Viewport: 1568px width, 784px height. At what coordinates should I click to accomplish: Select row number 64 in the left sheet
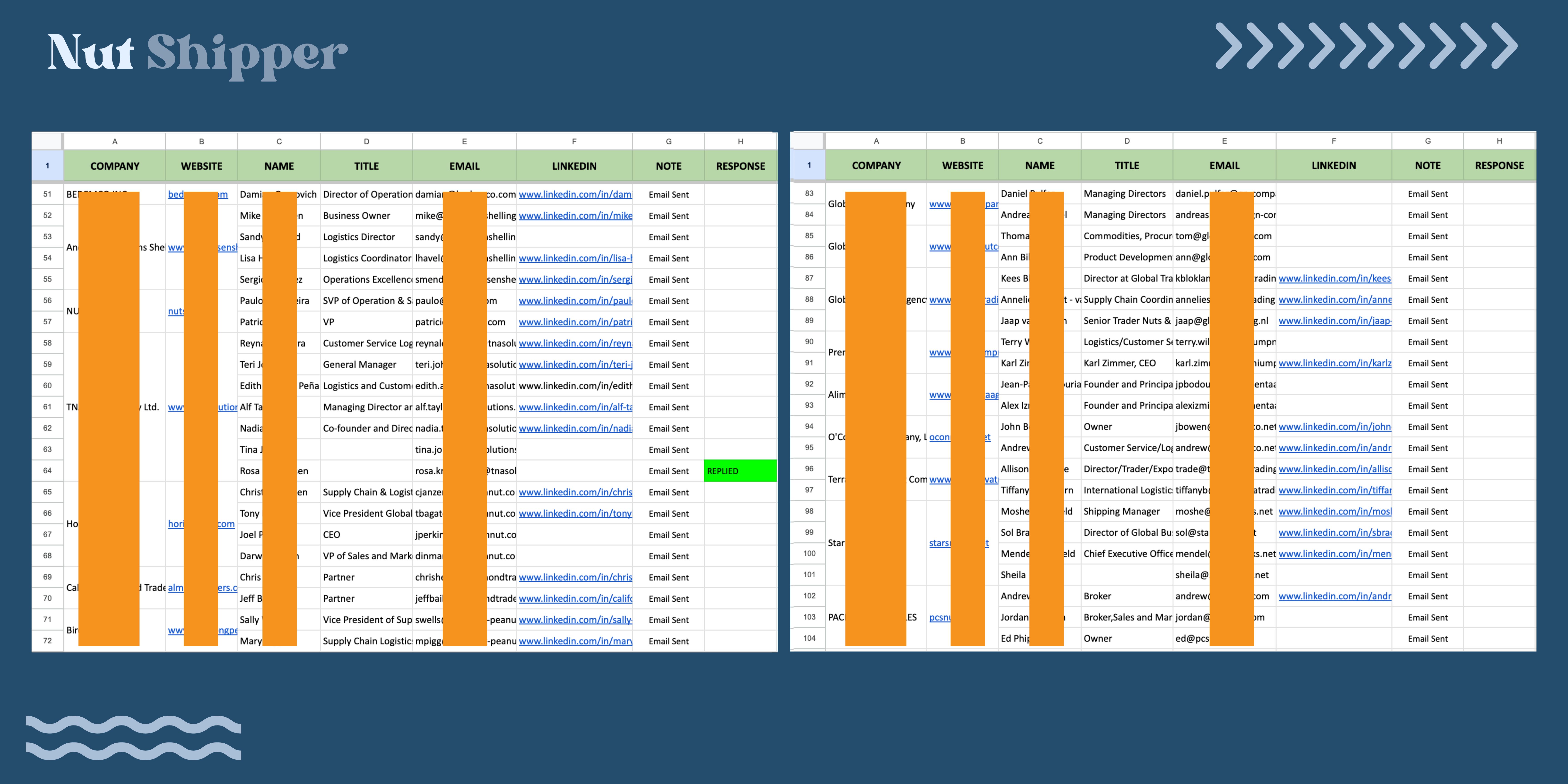click(47, 470)
